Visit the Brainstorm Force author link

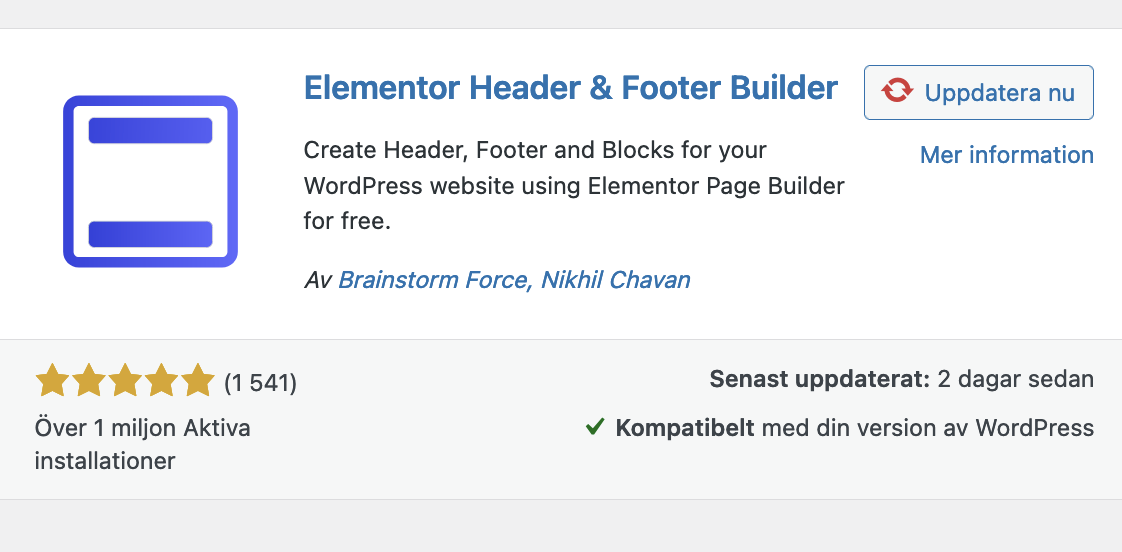(x=433, y=280)
